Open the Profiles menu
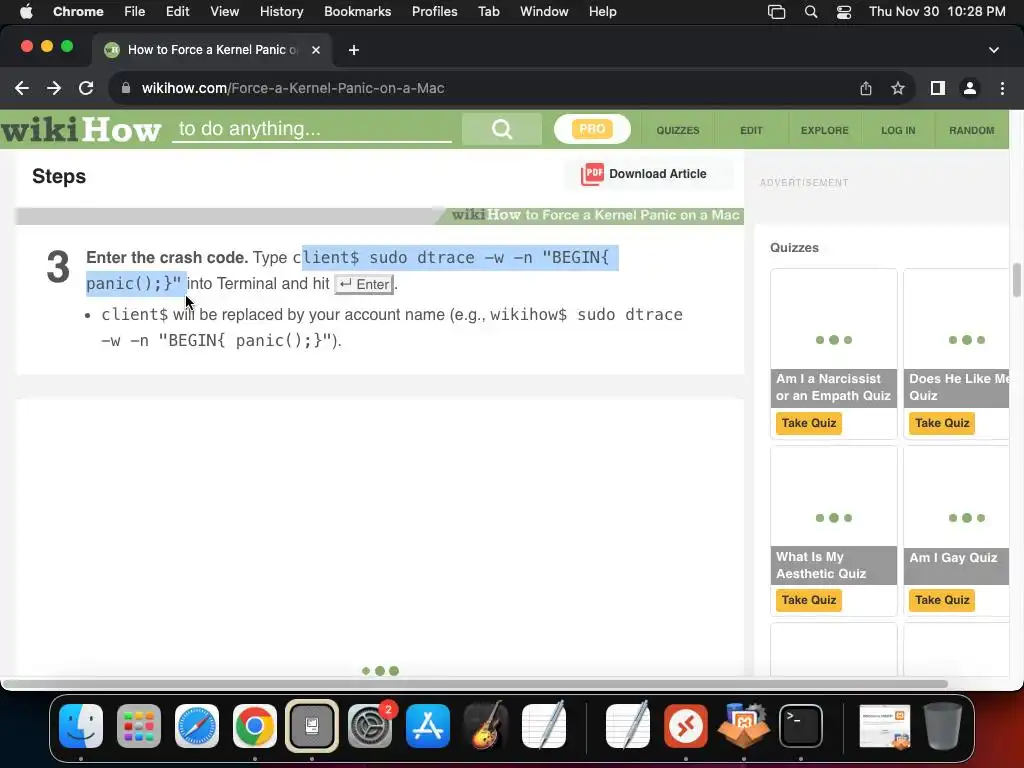Viewport: 1024px width, 768px height. pyautogui.click(x=434, y=11)
